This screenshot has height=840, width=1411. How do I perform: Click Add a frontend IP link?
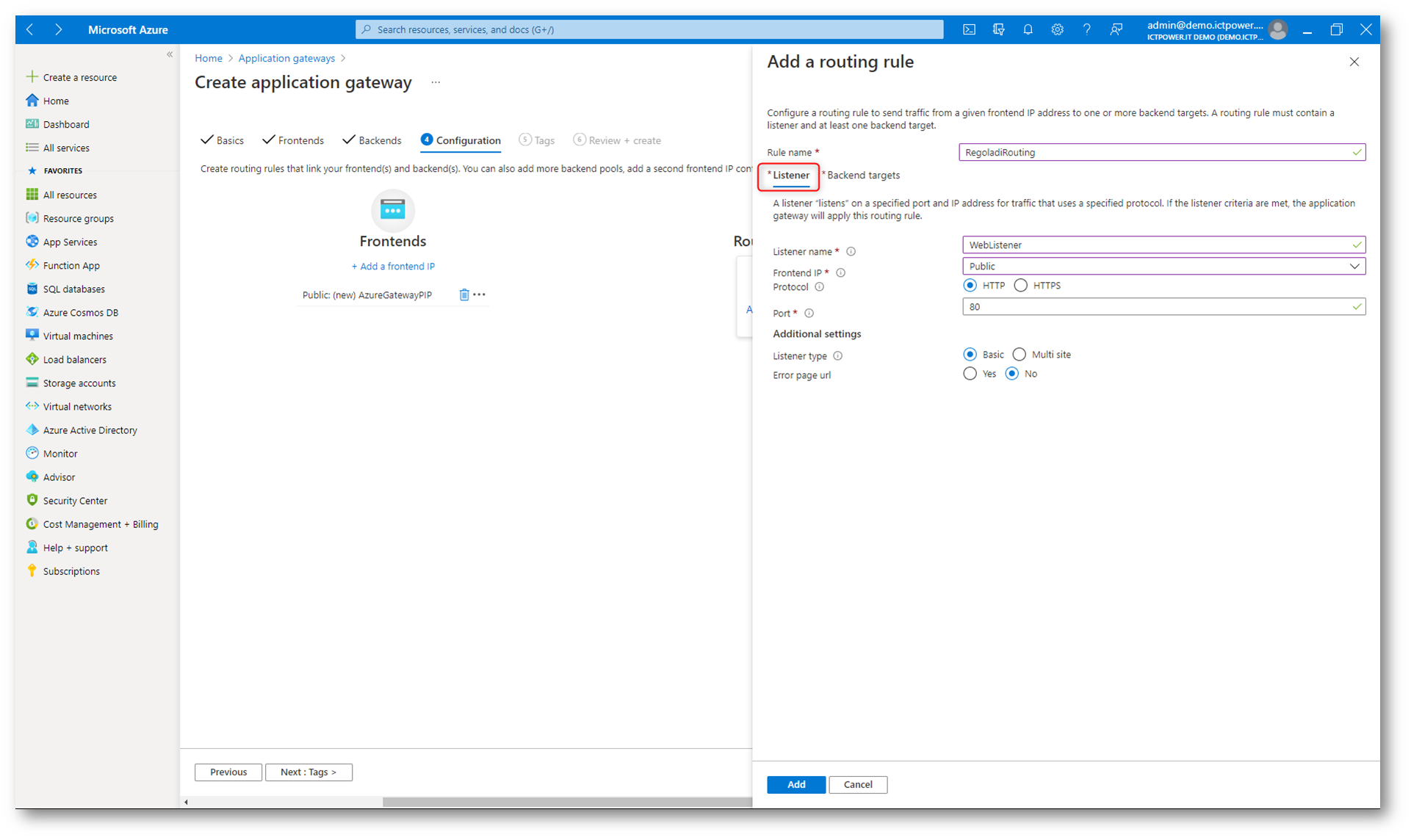[x=393, y=267]
